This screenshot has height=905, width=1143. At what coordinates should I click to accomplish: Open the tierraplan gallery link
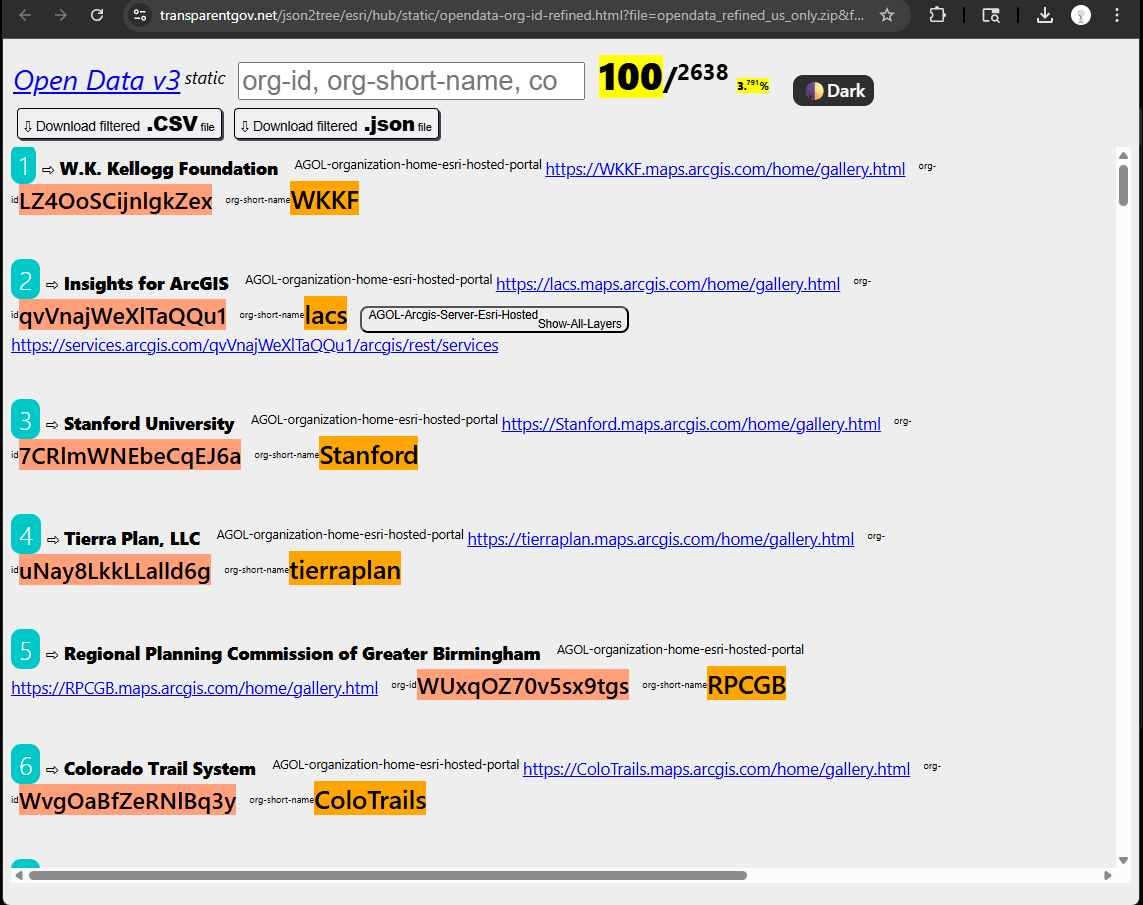660,539
